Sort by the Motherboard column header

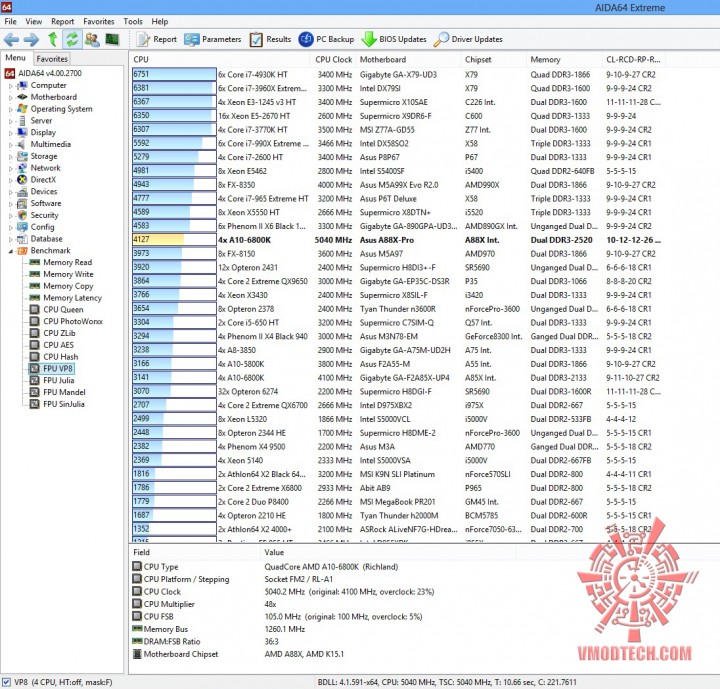click(x=408, y=59)
